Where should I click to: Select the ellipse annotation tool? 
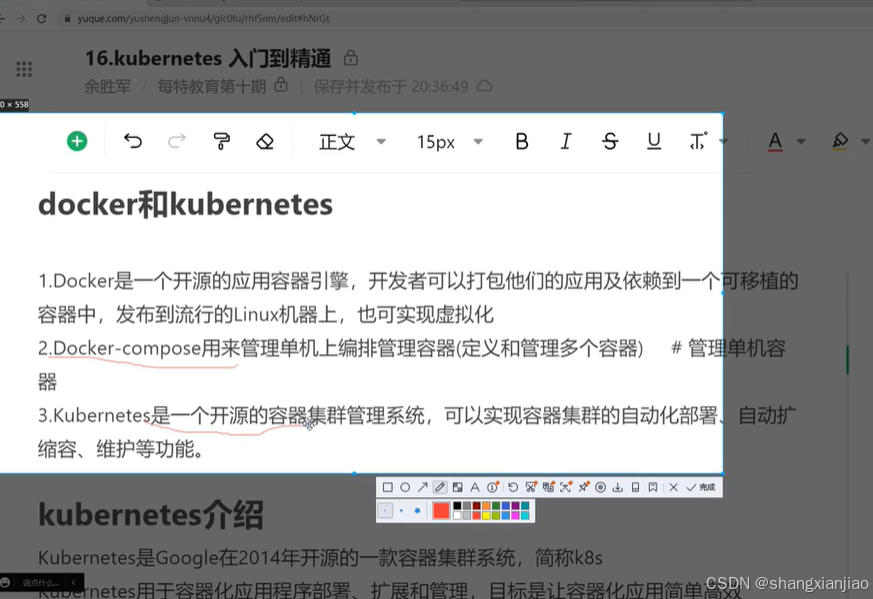[405, 487]
